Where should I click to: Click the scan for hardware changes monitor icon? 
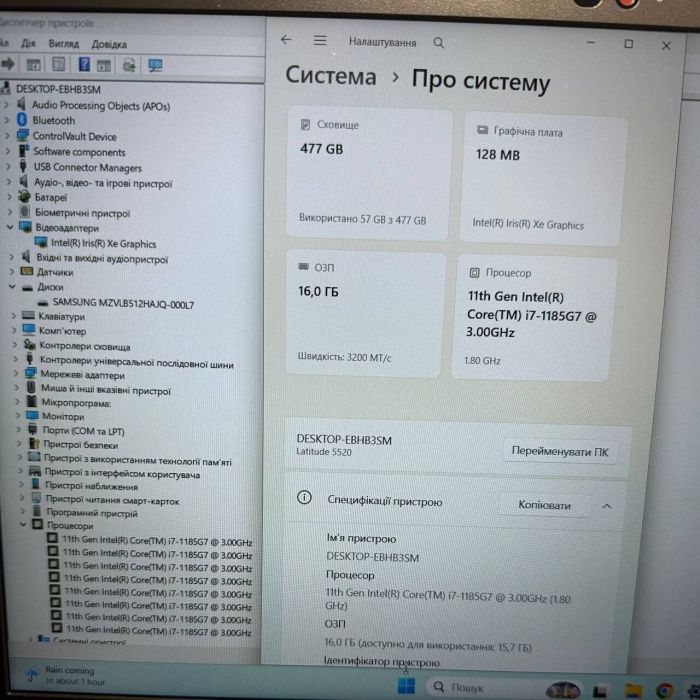click(x=155, y=66)
